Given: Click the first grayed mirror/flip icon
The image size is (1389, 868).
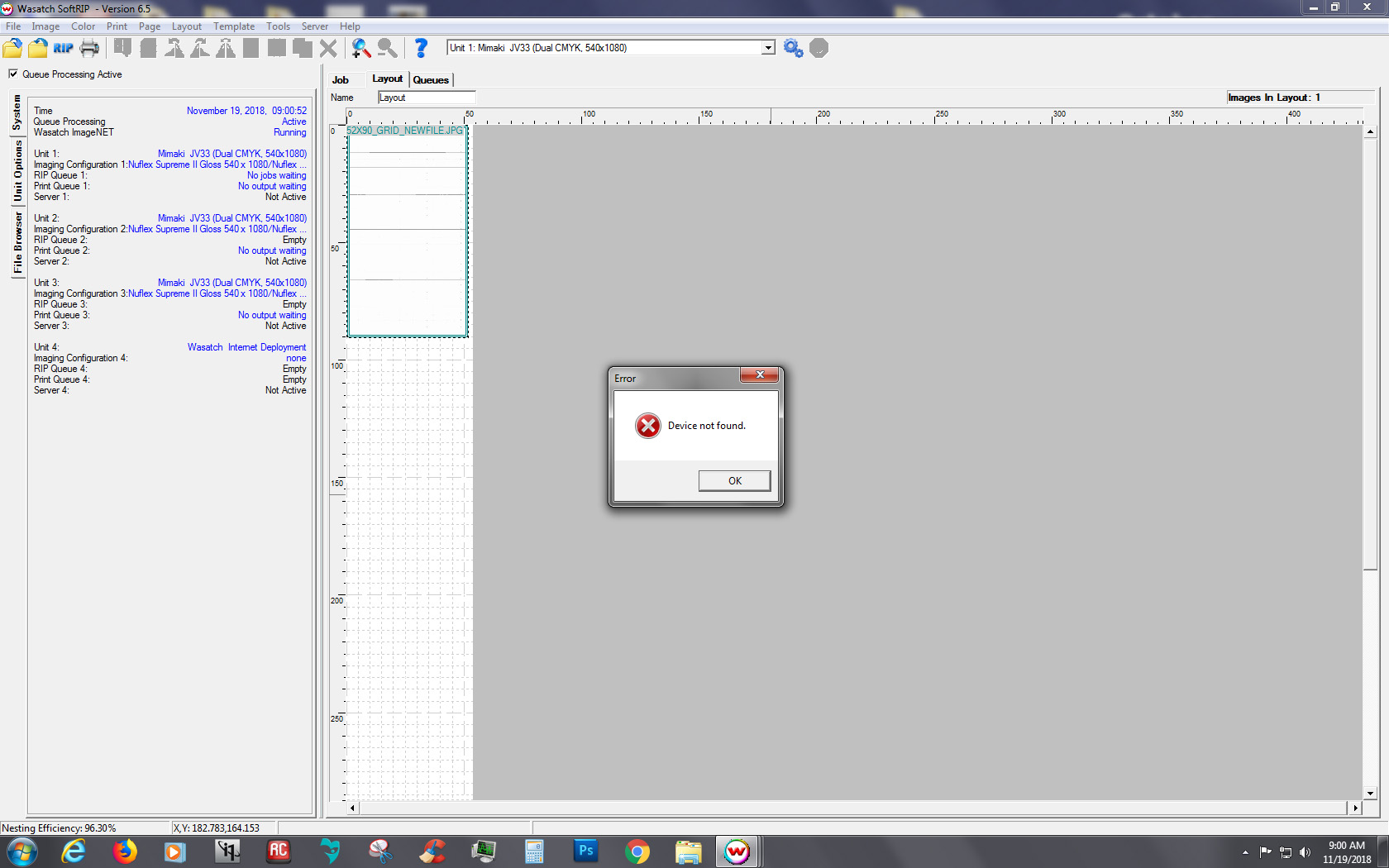Looking at the screenshot, I should [x=174, y=48].
